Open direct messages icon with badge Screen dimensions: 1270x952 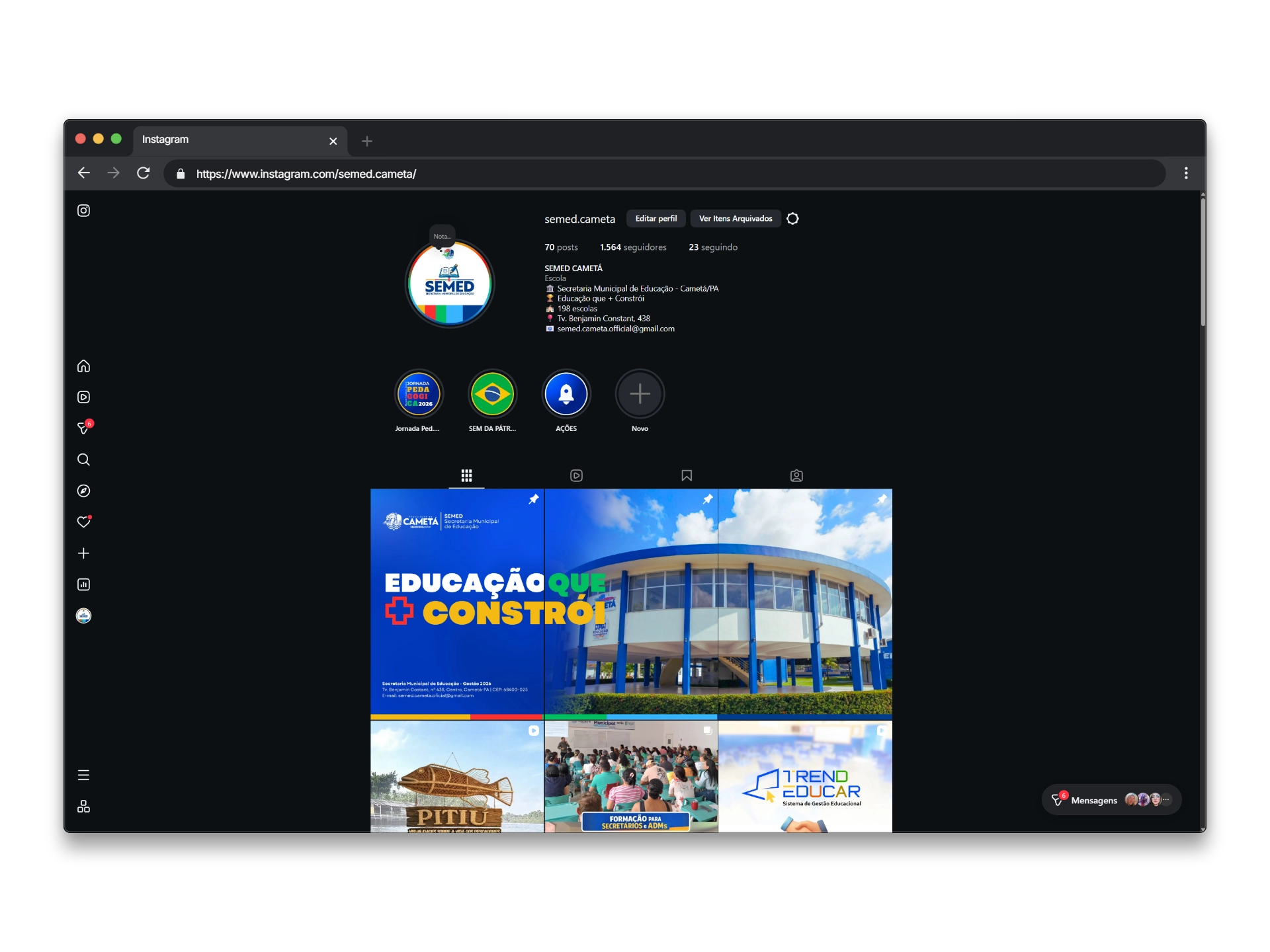click(x=83, y=428)
